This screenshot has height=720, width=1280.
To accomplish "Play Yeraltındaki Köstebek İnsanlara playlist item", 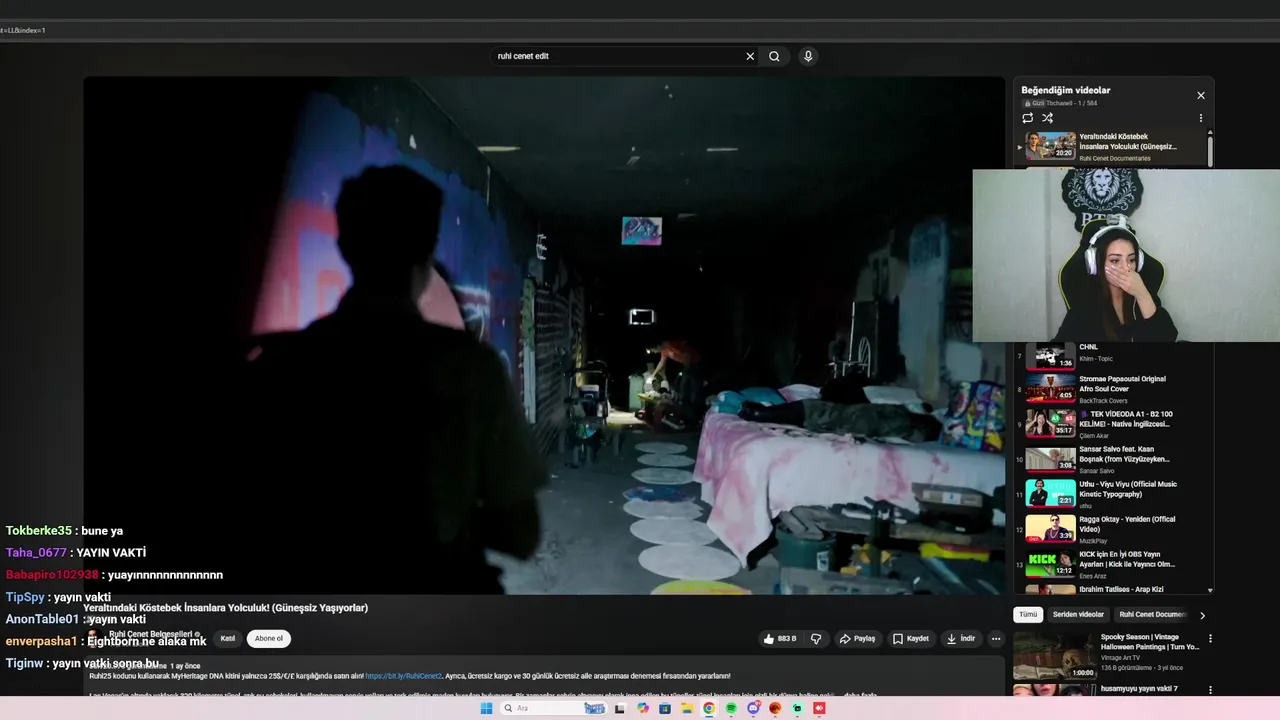I will click(x=1112, y=146).
